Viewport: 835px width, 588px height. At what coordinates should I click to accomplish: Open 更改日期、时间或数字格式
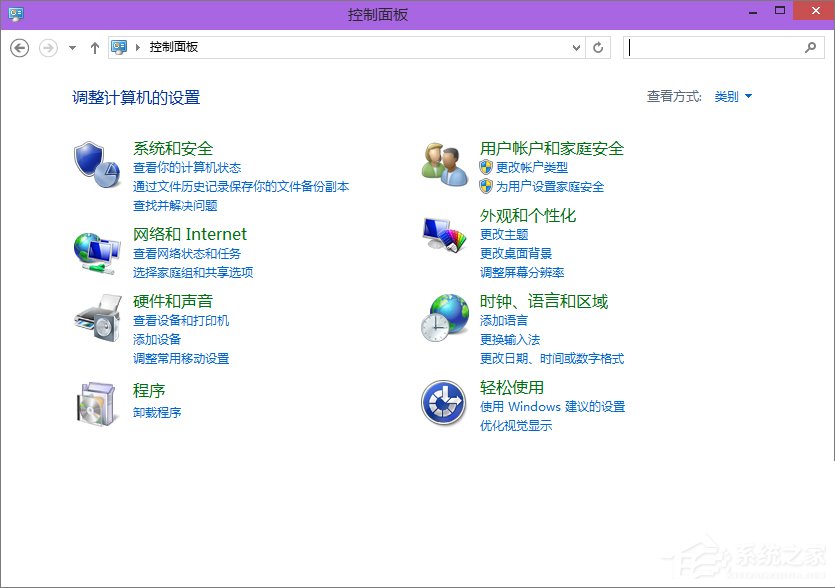click(x=554, y=357)
